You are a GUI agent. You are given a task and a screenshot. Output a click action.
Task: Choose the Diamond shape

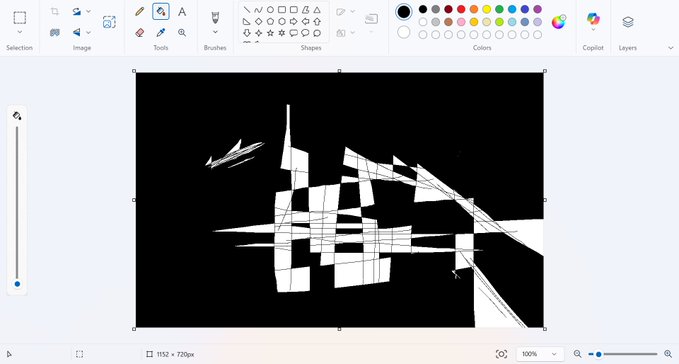coord(259,21)
